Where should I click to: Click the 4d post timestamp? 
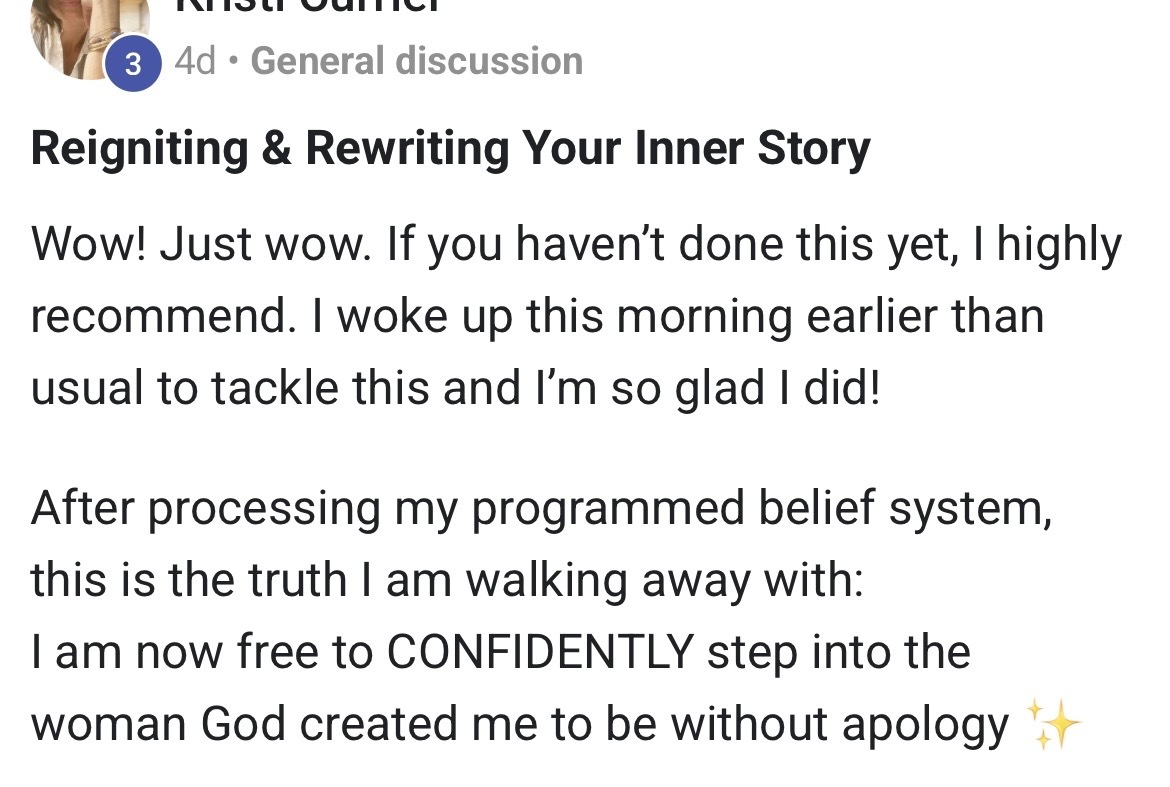(x=195, y=61)
